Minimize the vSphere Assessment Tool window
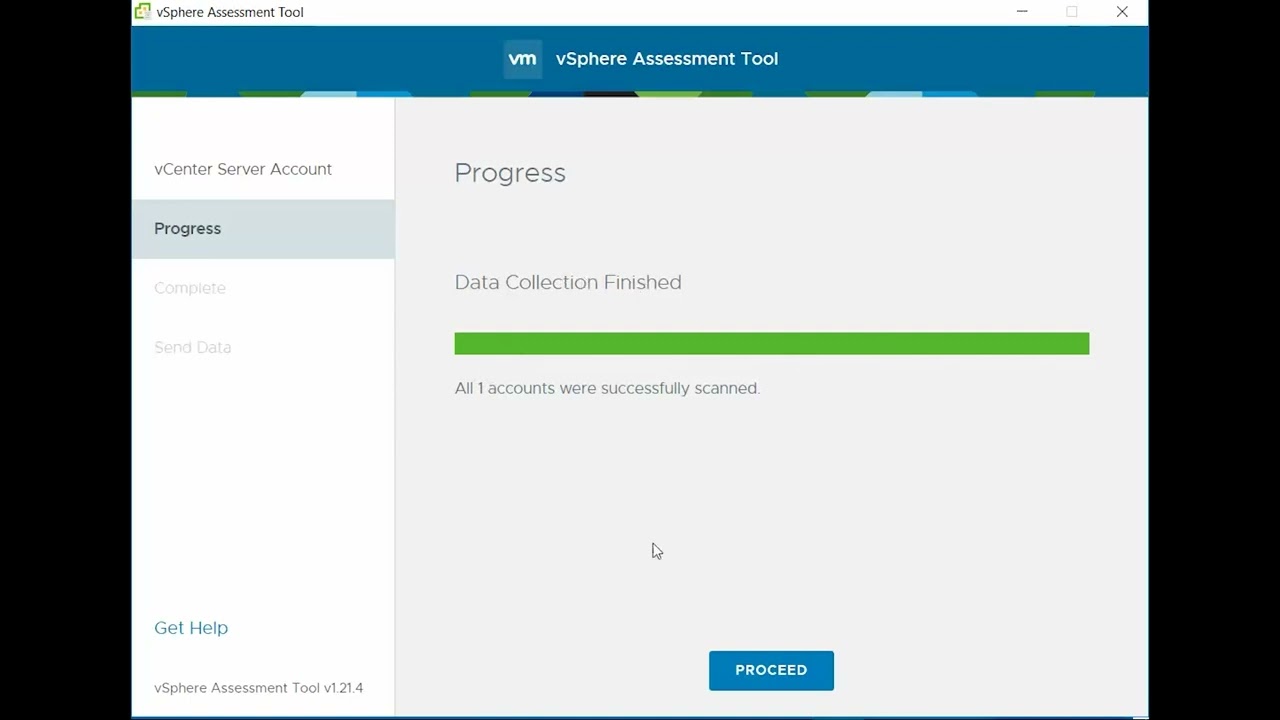Image resolution: width=1280 pixels, height=720 pixels. point(1022,12)
